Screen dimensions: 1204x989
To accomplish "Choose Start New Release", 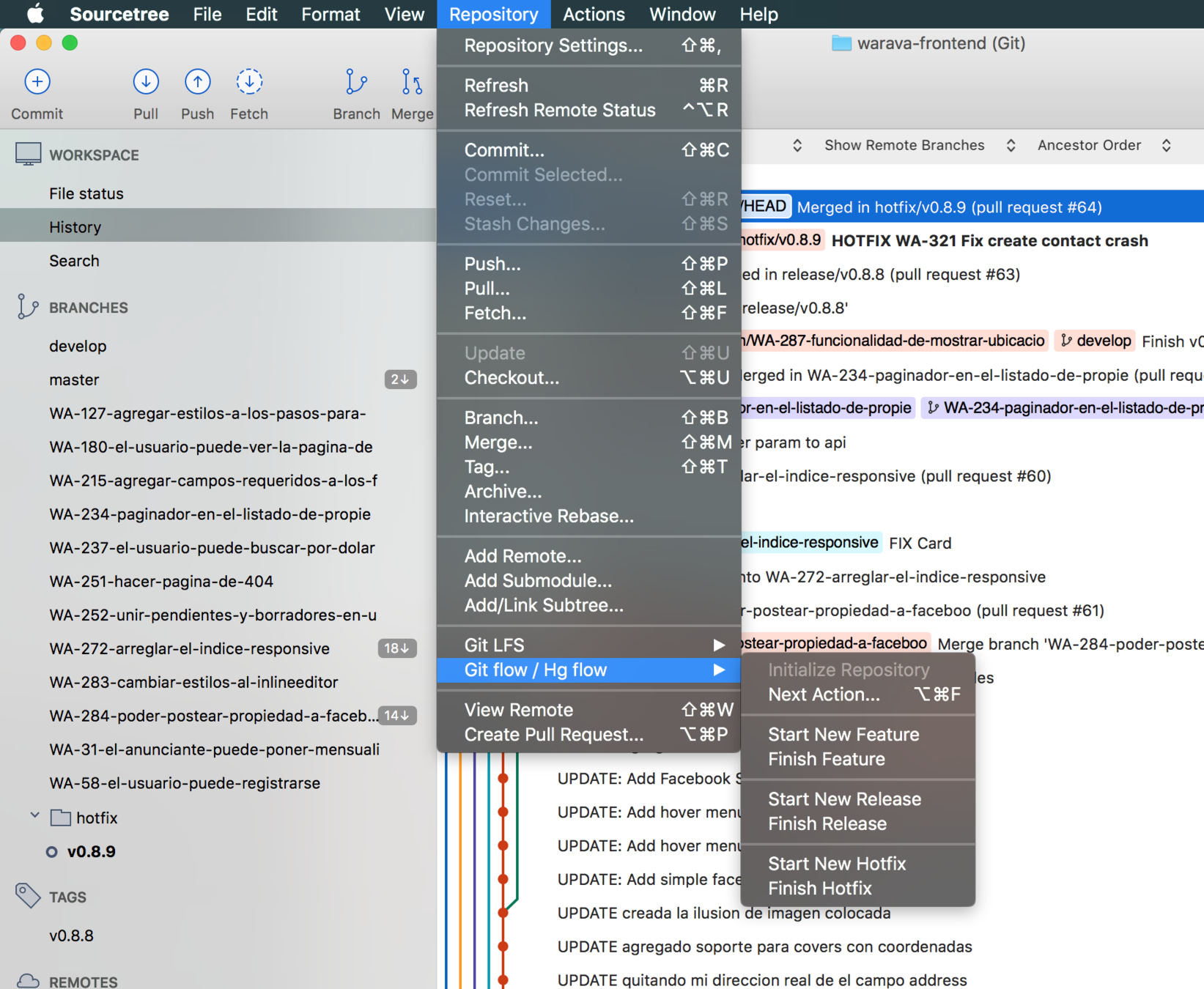I will coord(858,799).
